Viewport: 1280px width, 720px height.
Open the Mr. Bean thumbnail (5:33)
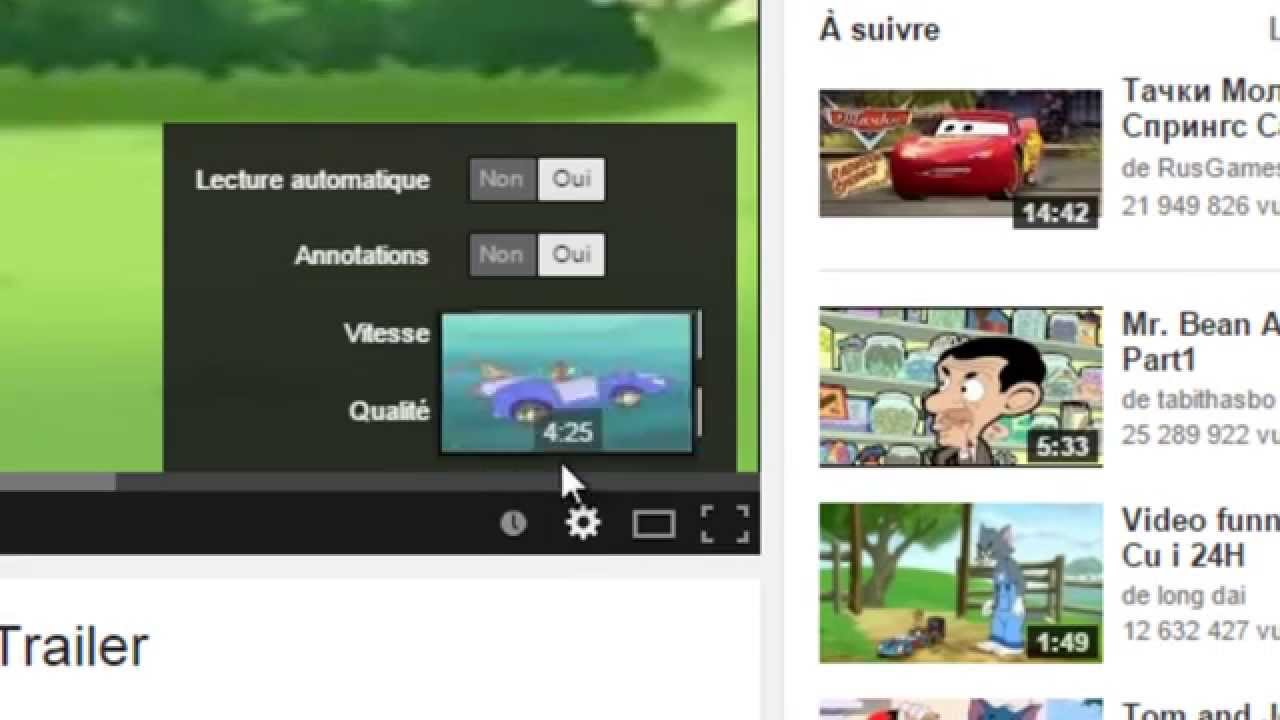pos(960,386)
